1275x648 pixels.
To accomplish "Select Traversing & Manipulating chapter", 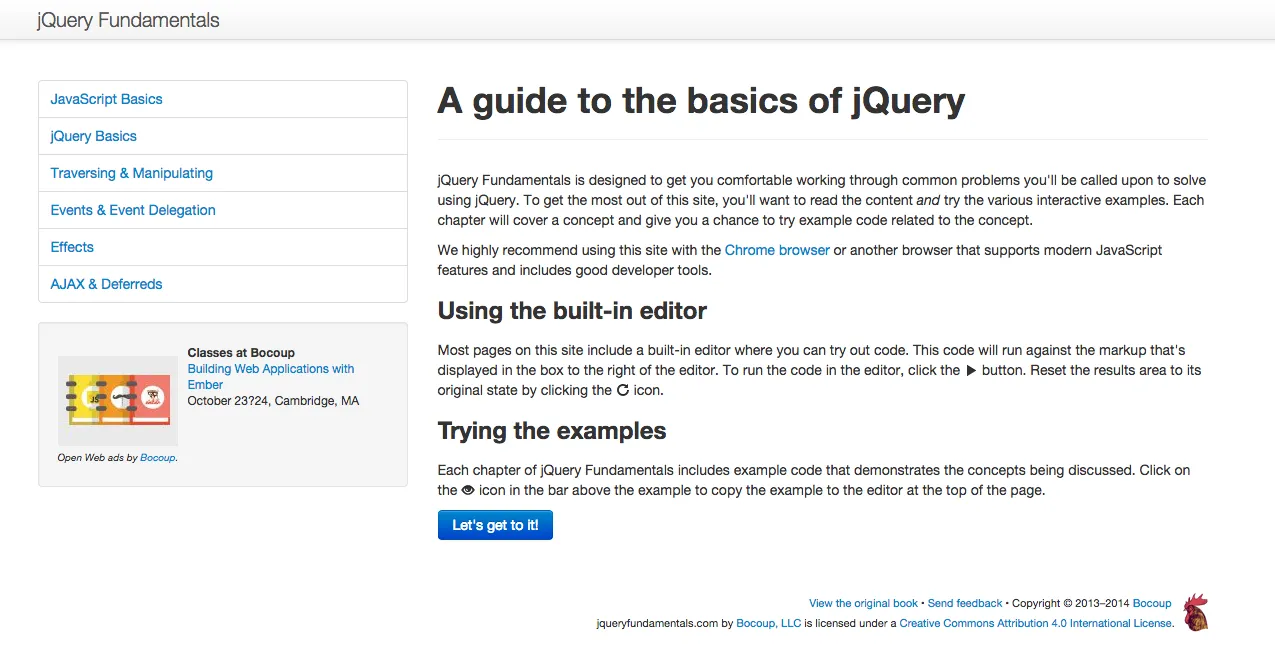I will [222, 173].
